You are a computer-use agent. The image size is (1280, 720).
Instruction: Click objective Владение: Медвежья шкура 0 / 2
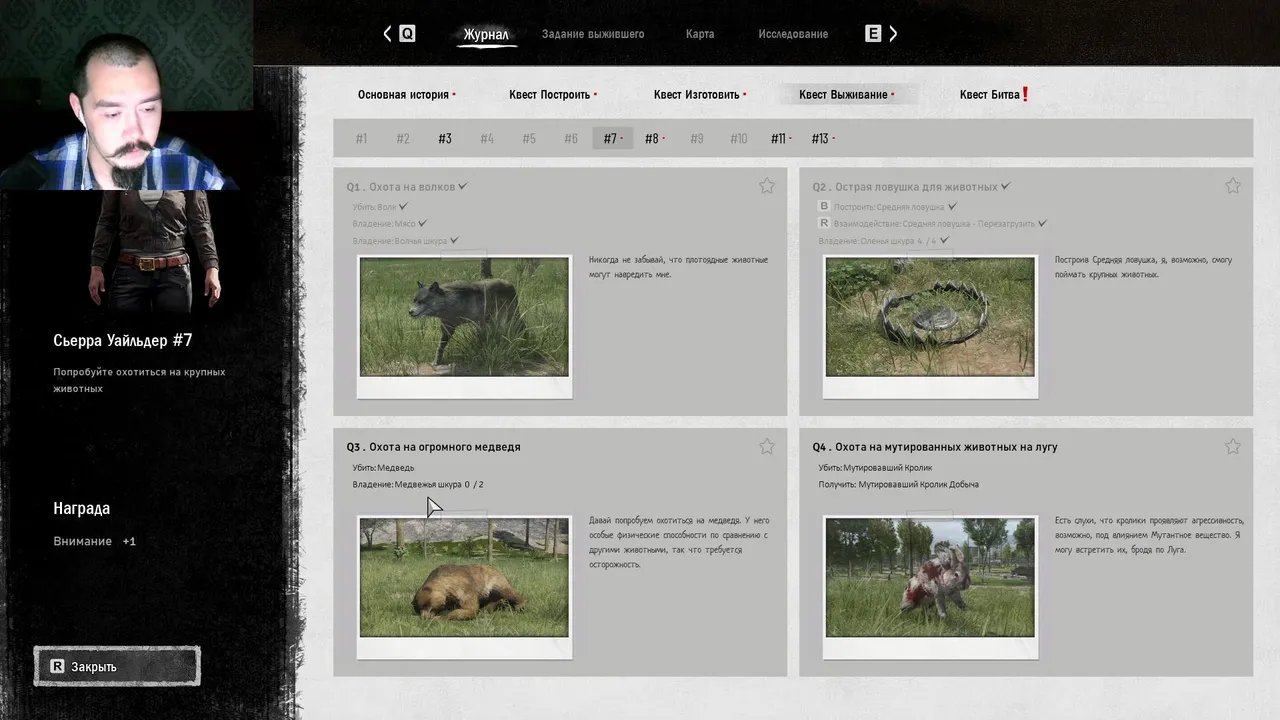418,485
